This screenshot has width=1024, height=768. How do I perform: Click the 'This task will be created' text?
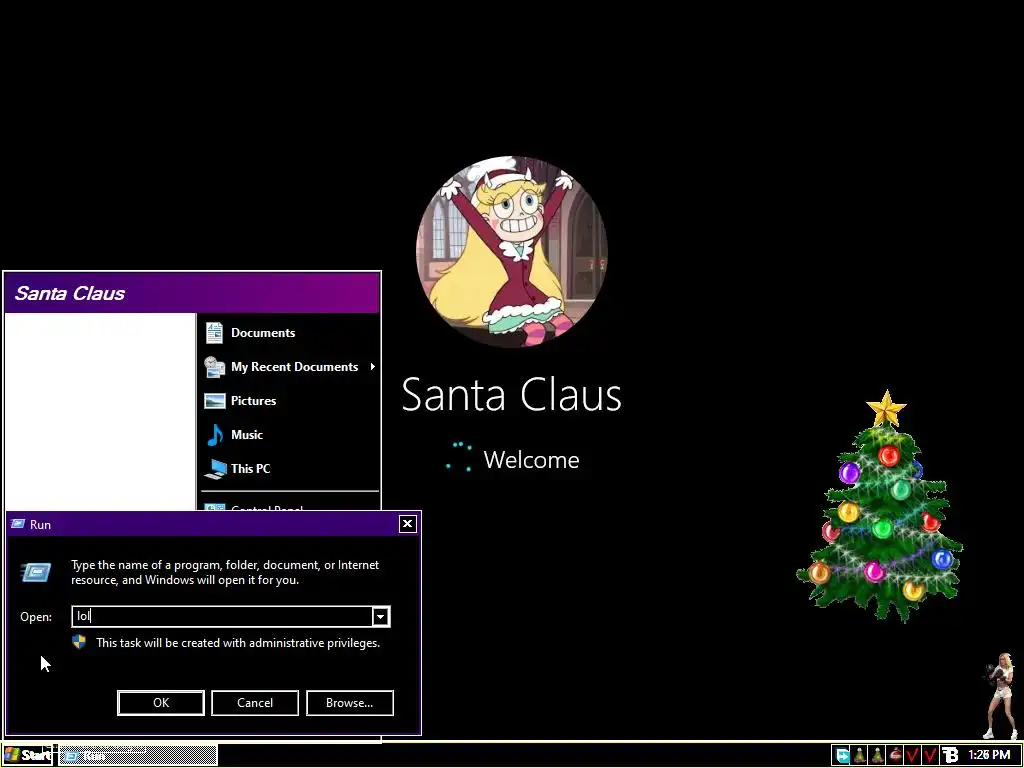coord(238,643)
